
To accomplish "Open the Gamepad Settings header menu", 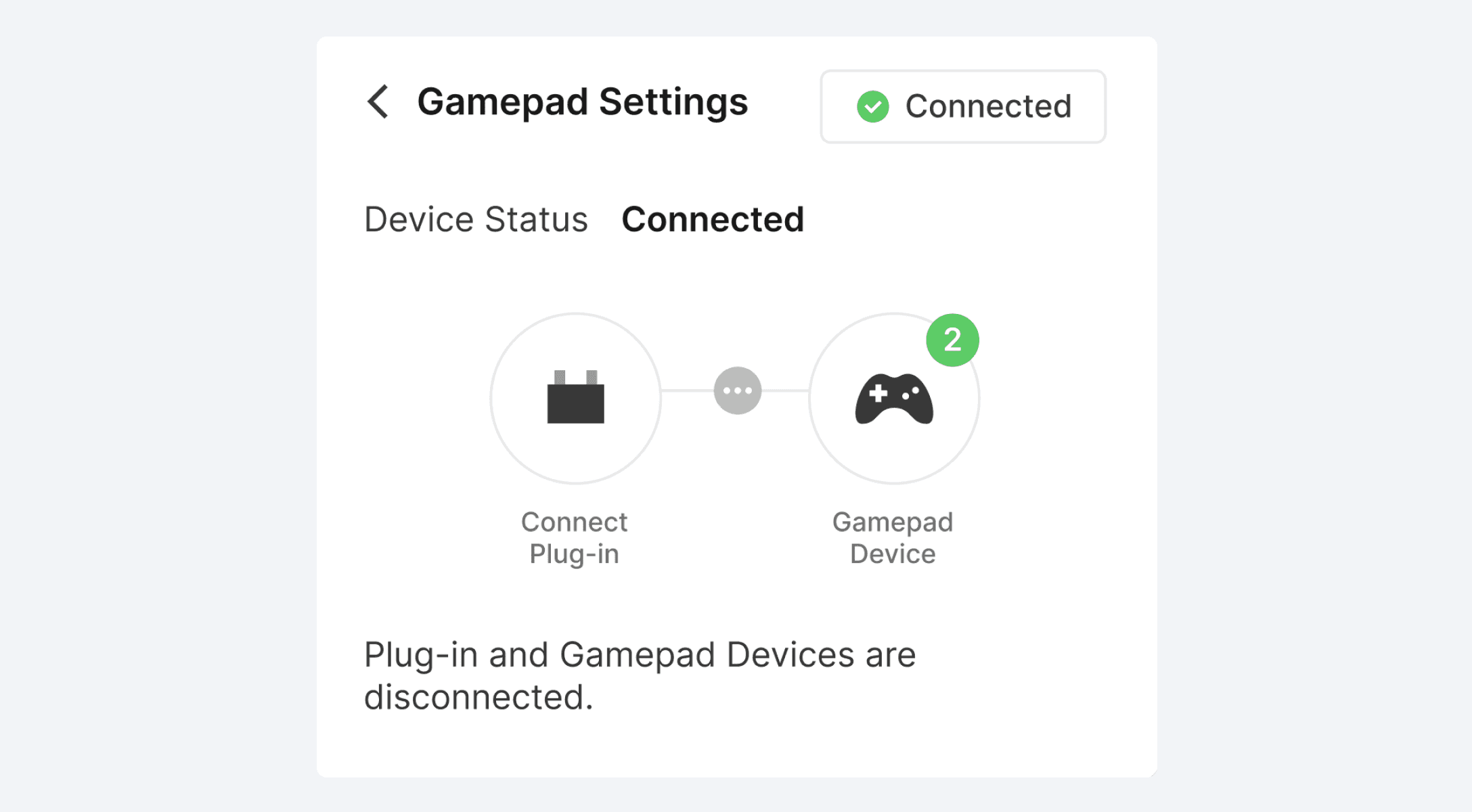I will click(583, 101).
